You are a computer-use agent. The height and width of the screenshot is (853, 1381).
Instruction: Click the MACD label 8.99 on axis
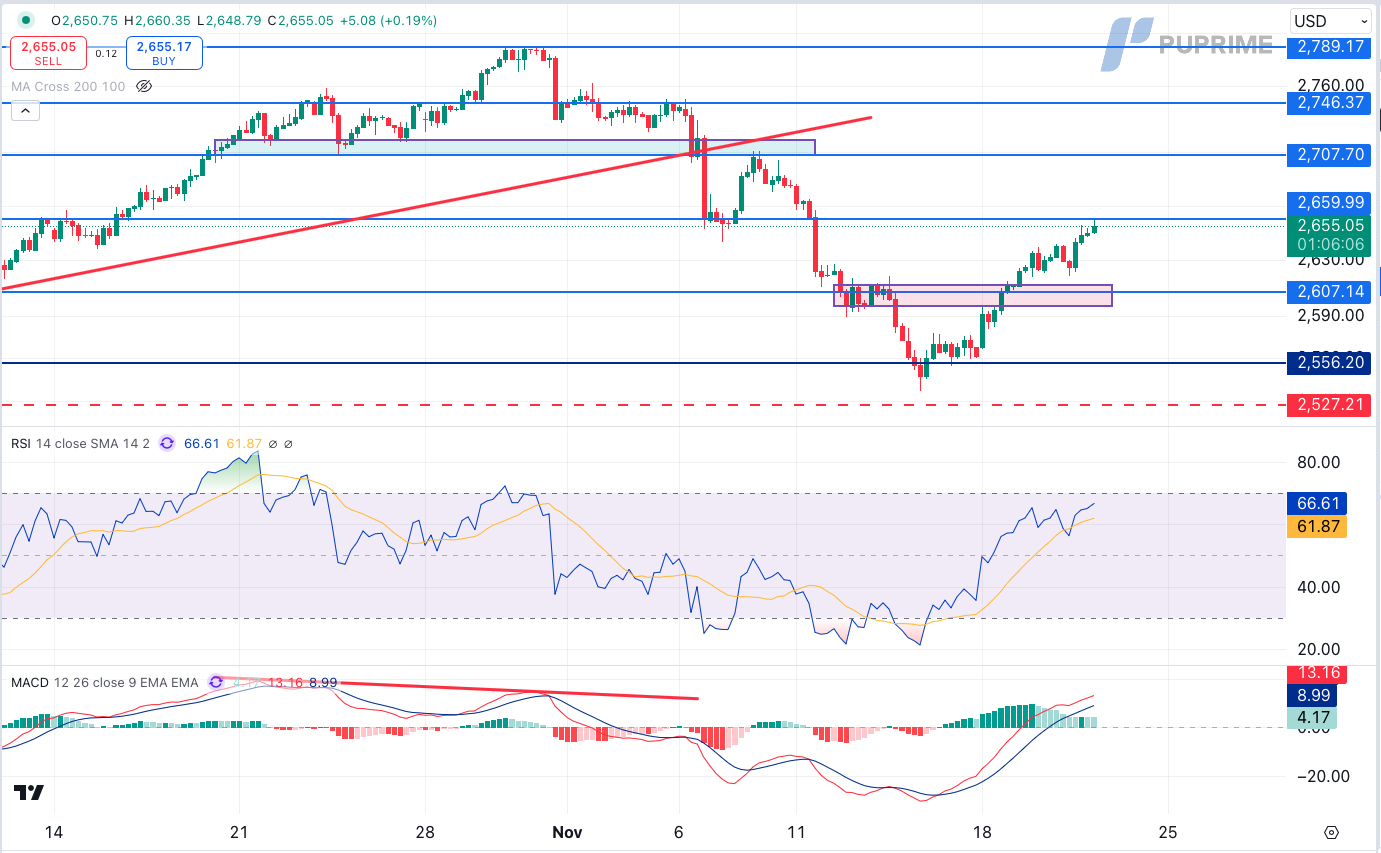click(x=1312, y=695)
